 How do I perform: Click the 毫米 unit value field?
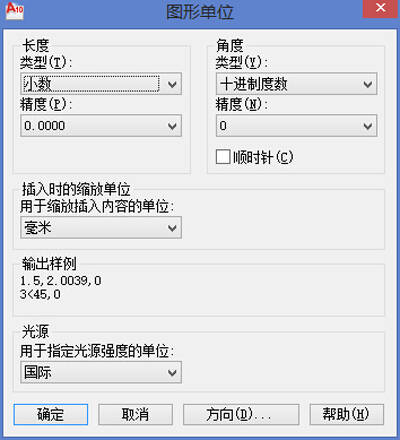(x=101, y=227)
